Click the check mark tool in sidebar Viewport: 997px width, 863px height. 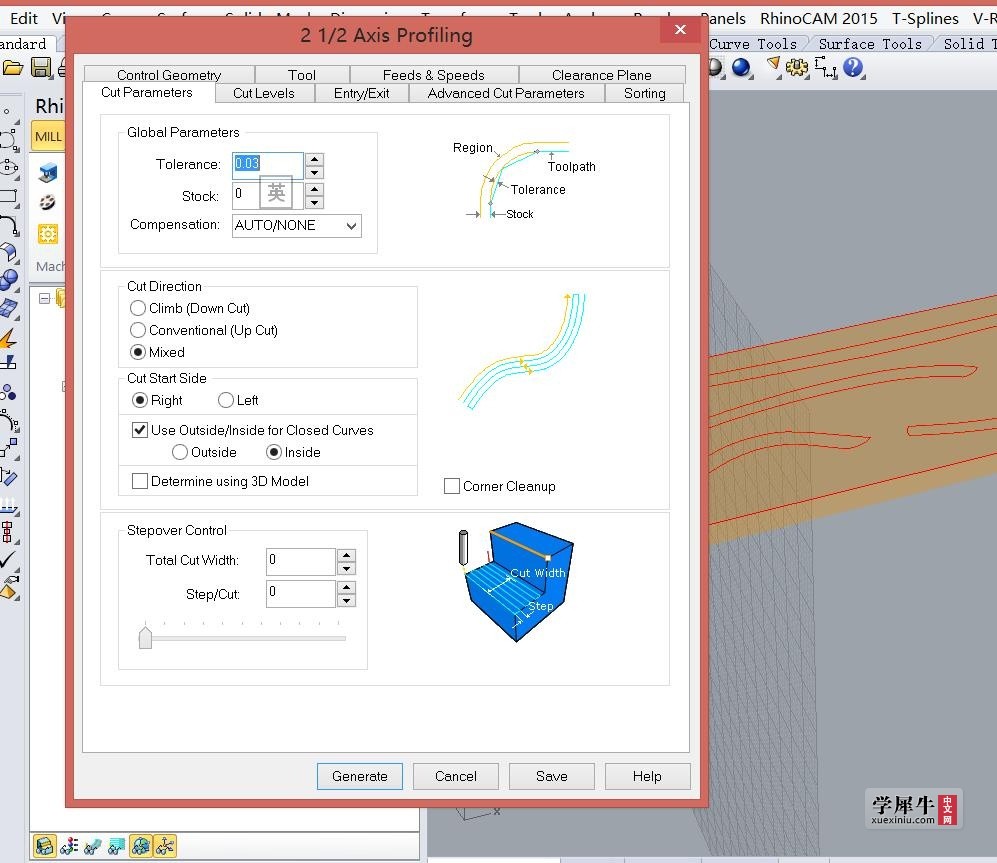tap(8, 559)
